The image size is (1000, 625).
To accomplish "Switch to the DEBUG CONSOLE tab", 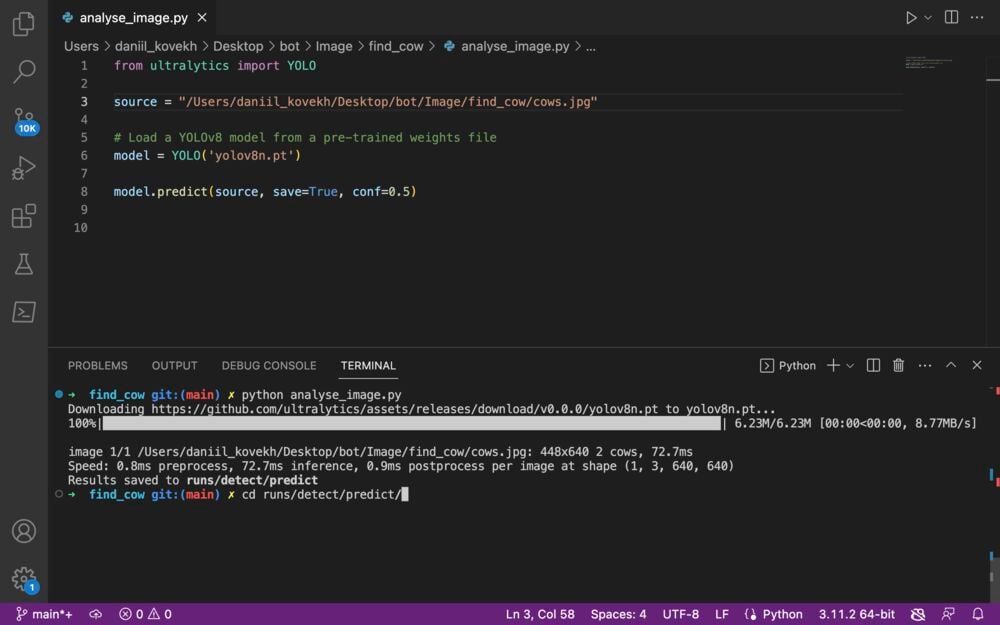I will click(268, 366).
